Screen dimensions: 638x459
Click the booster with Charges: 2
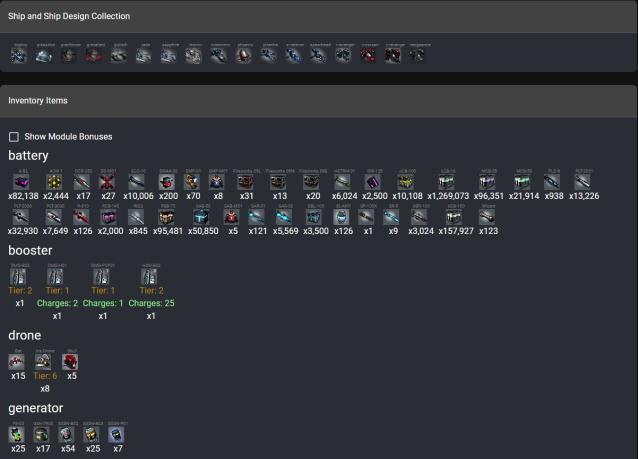[57, 276]
